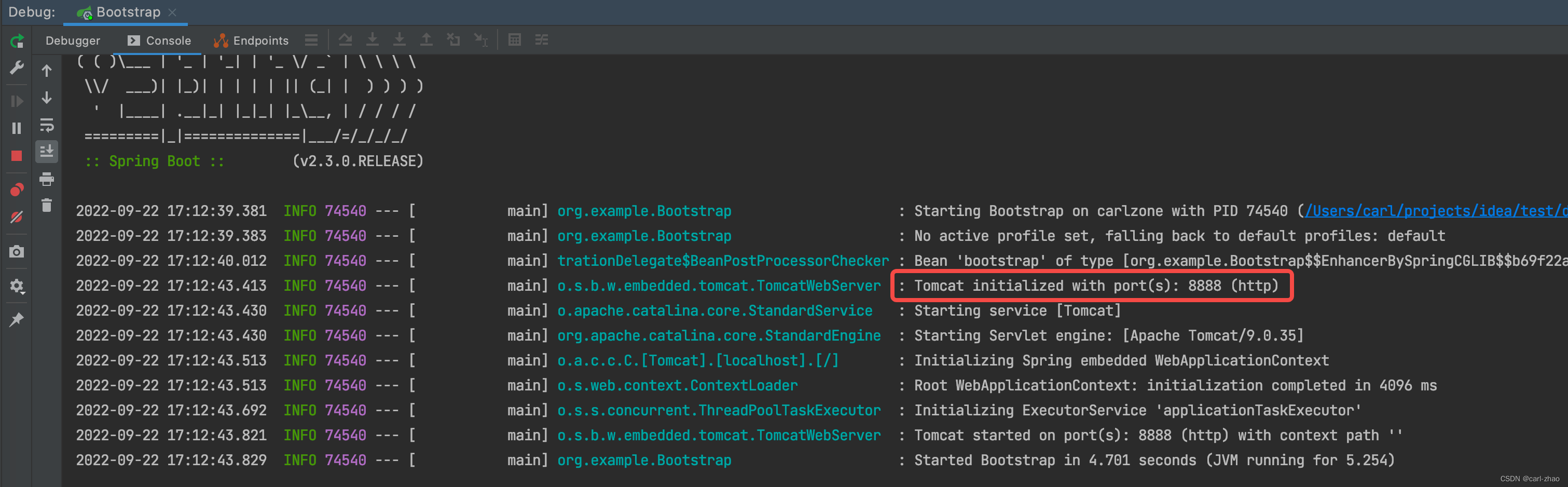Click ':: Spring Boot ::' banner text
Viewport: 1568px width, 487px height.
155,161
